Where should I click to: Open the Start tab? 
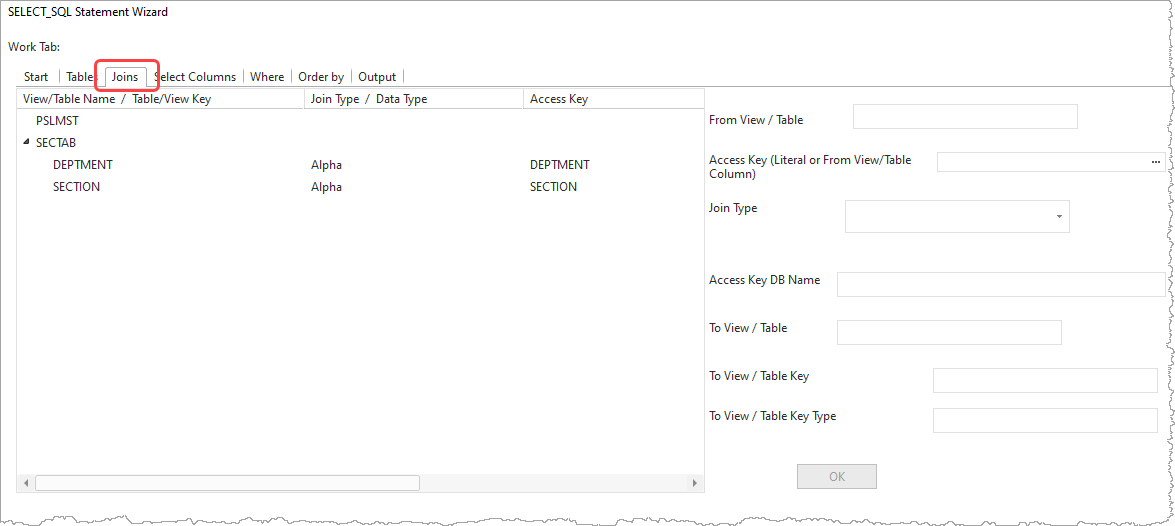(36, 77)
